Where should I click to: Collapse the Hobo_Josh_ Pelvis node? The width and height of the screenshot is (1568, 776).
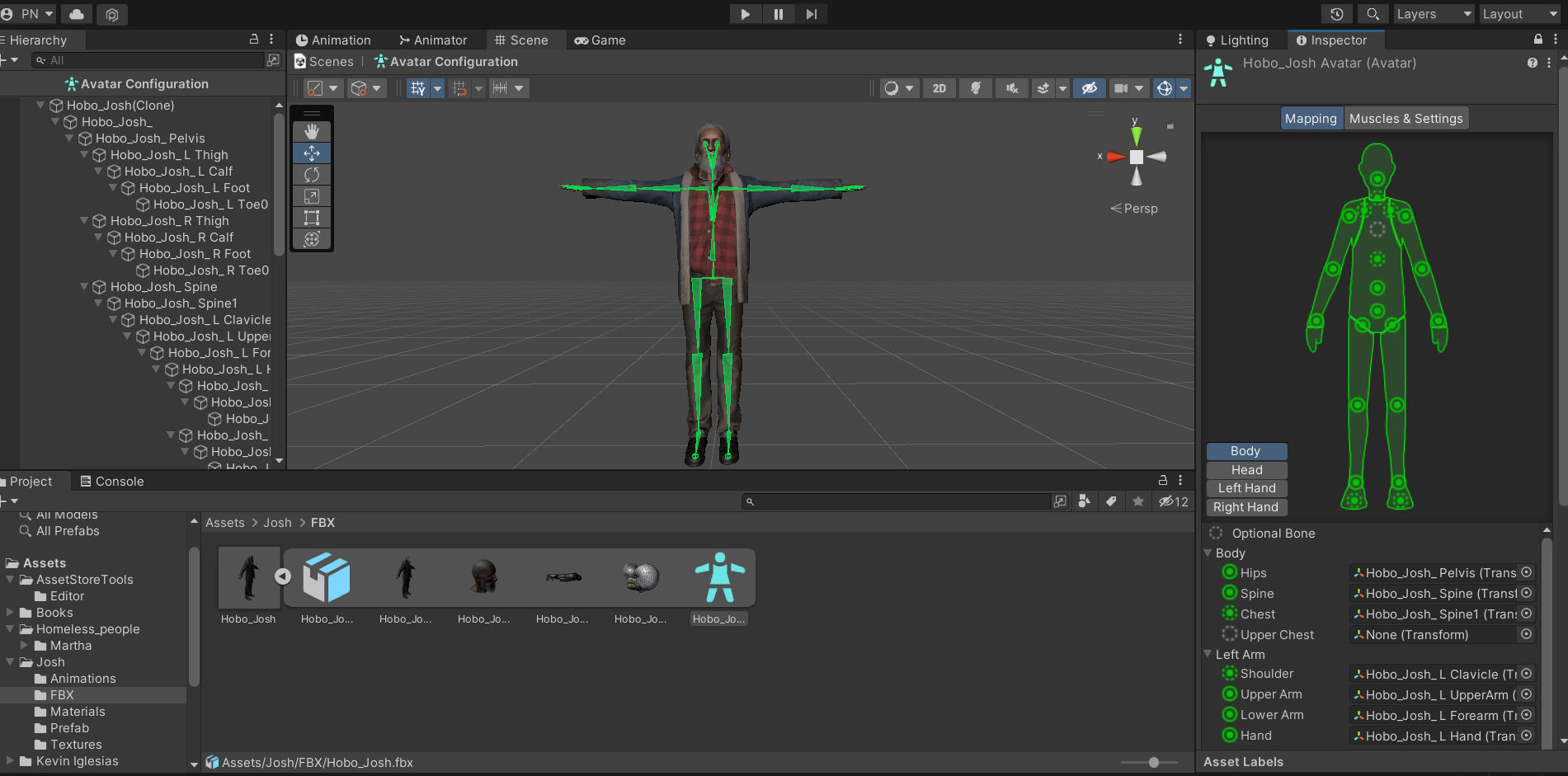[x=70, y=139]
